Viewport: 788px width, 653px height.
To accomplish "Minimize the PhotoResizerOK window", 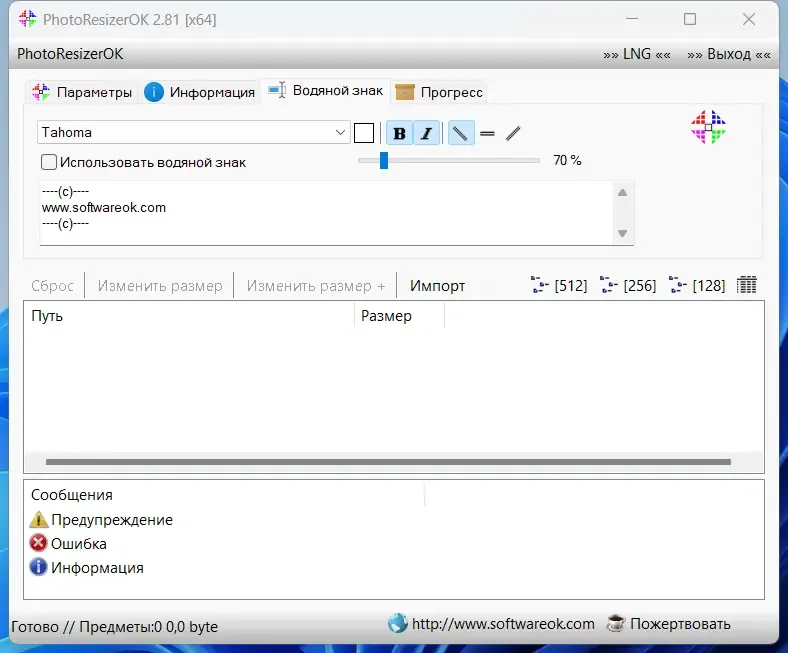I will [x=632, y=19].
